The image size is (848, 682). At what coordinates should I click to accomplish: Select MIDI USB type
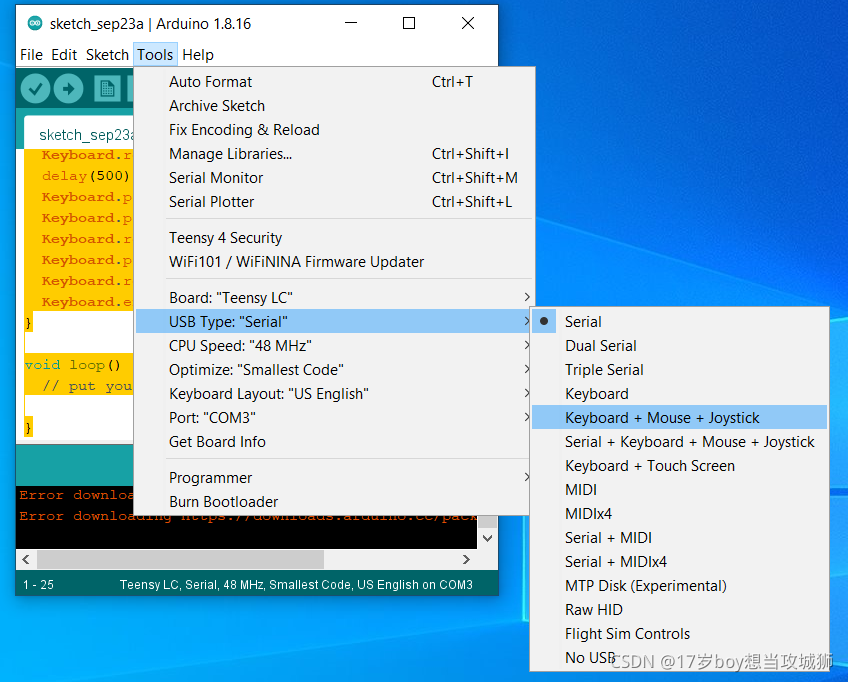coord(679,489)
